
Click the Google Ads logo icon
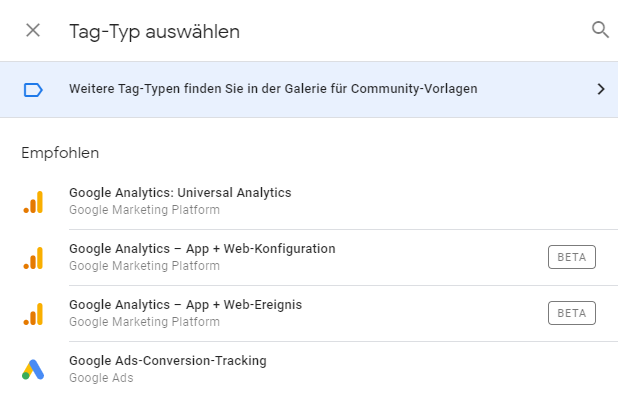33,369
